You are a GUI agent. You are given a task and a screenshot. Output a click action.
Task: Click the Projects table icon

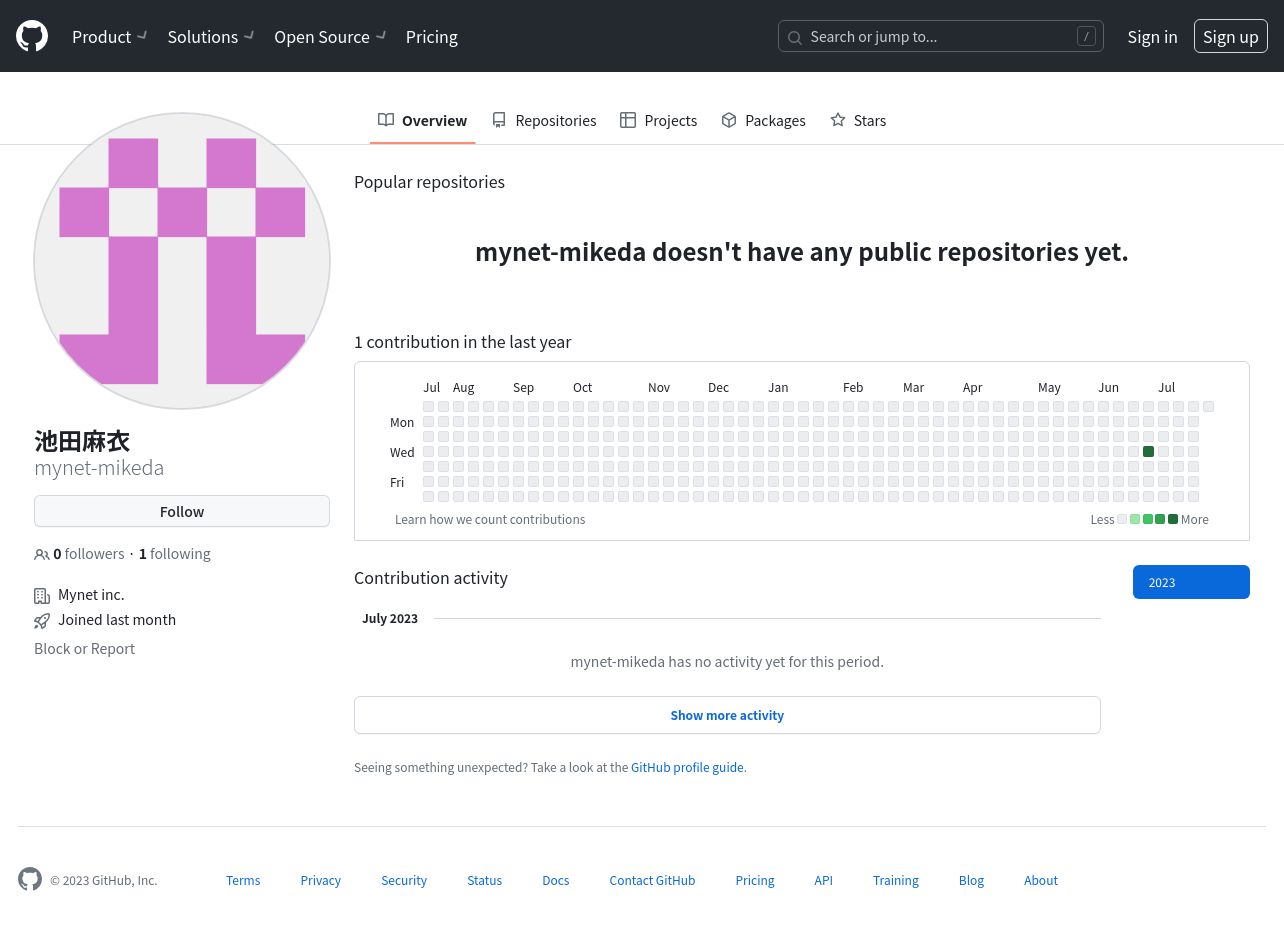pyautogui.click(x=628, y=120)
